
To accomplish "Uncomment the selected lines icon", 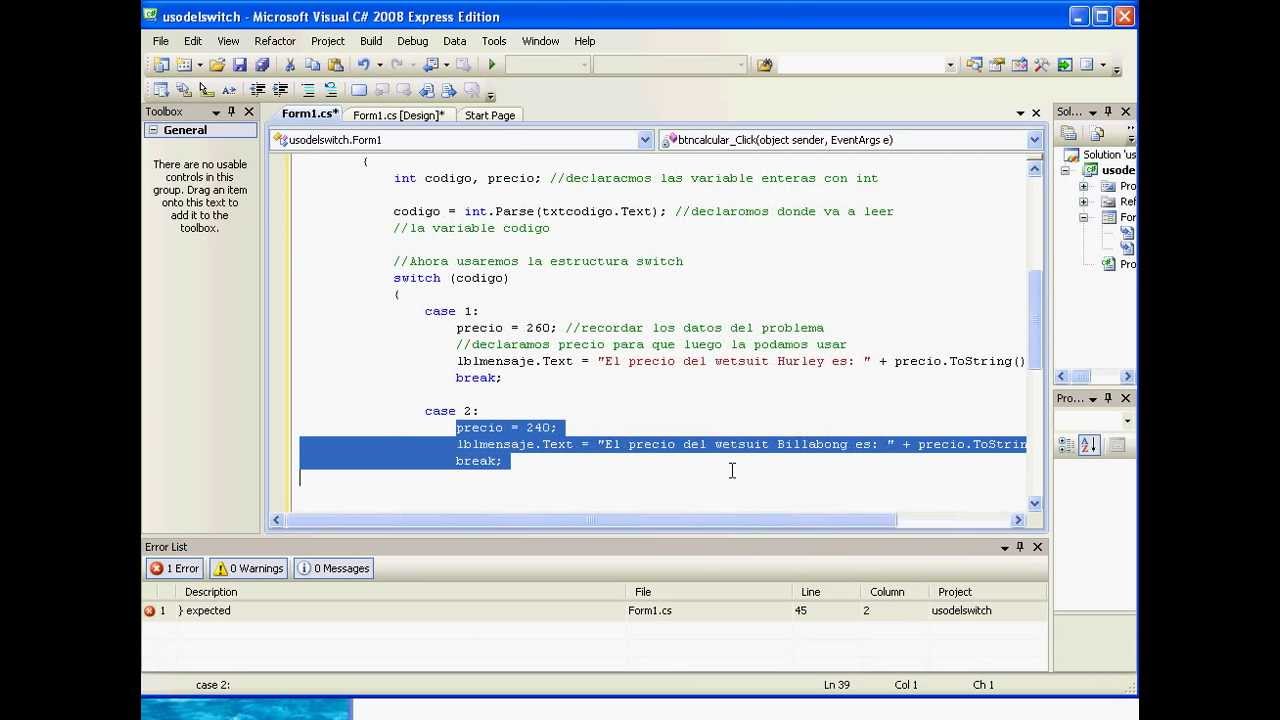I will tap(331, 90).
